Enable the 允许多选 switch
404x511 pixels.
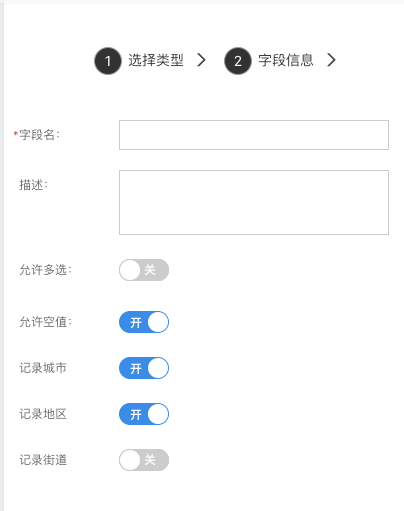click(x=144, y=270)
